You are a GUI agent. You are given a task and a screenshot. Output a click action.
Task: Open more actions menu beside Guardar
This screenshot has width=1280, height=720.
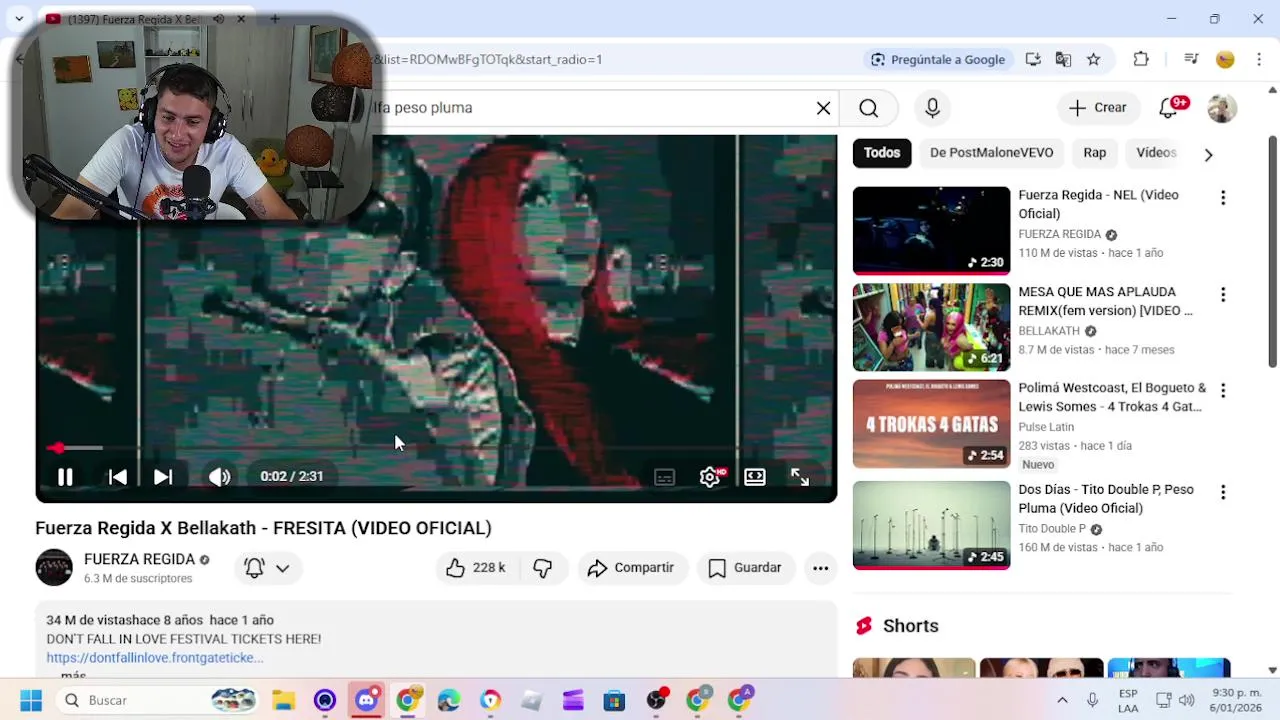(x=820, y=568)
